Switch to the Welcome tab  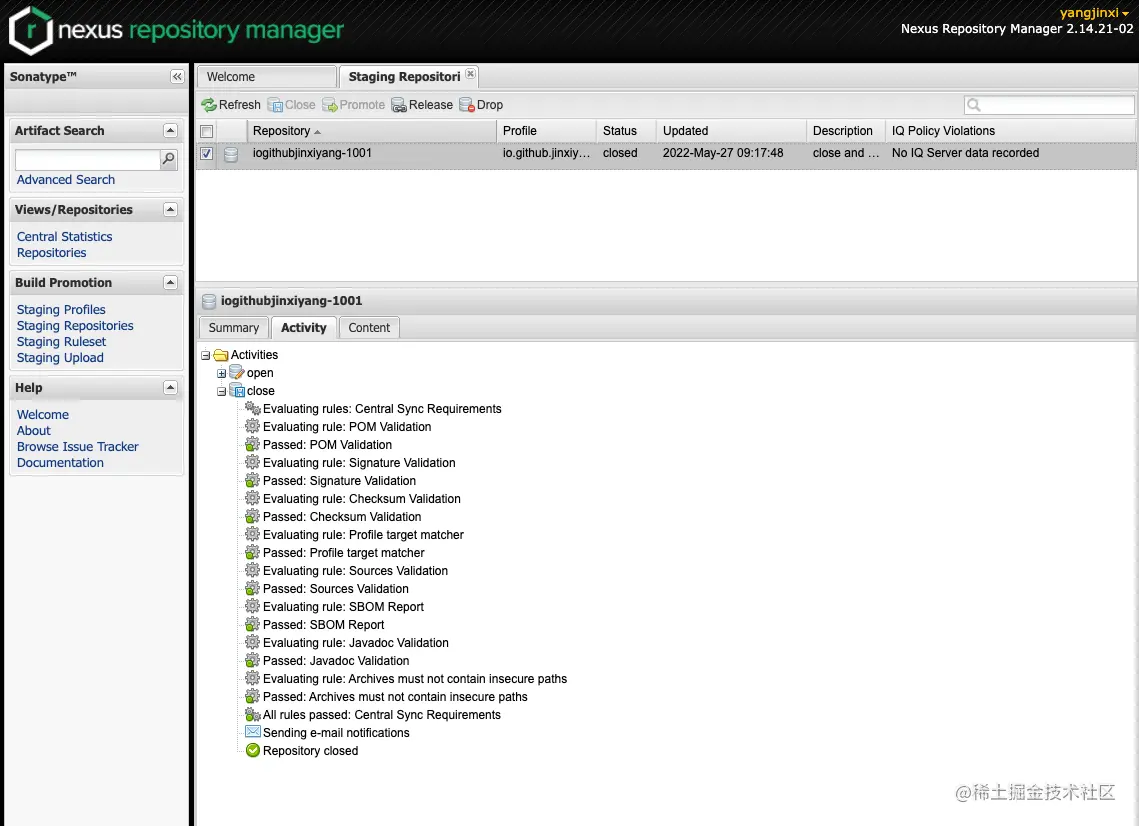click(266, 77)
